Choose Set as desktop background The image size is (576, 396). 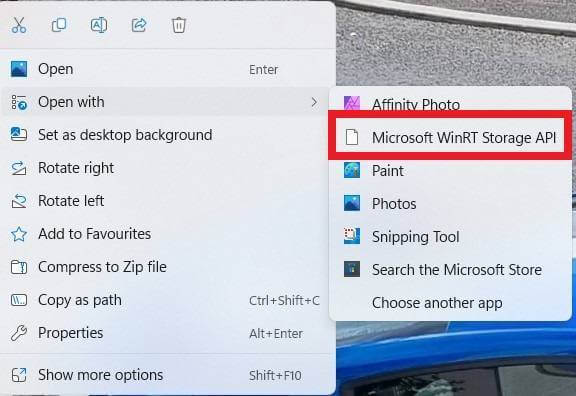[x=168, y=135]
